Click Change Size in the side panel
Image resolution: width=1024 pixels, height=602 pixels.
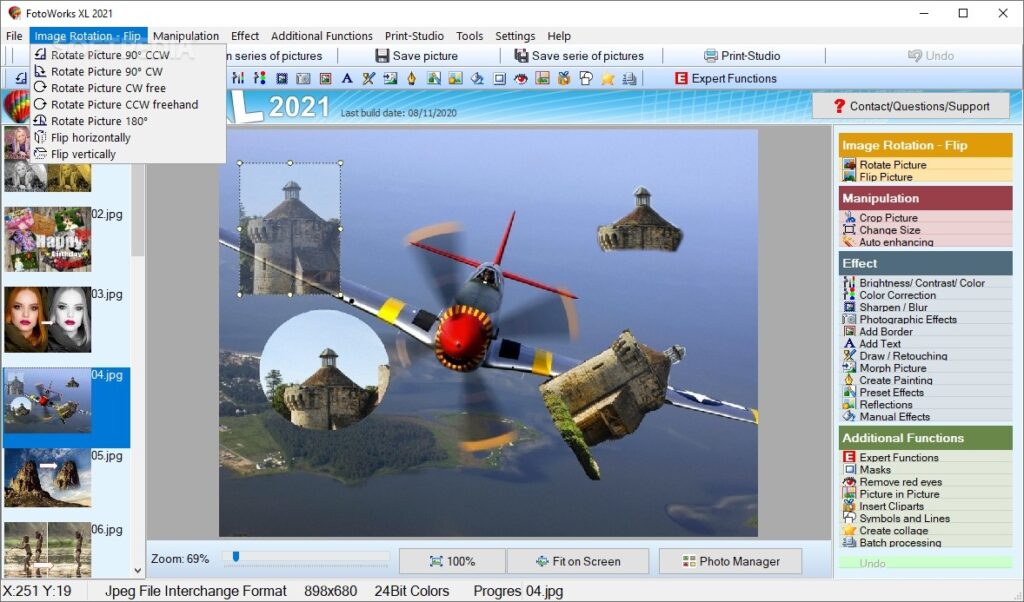[889, 230]
